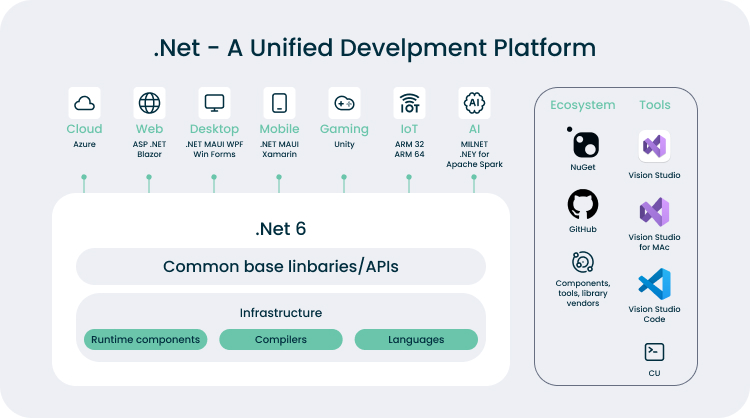Click the Vision Studio Code logo
Image resolution: width=750 pixels, height=418 pixels.
[654, 284]
